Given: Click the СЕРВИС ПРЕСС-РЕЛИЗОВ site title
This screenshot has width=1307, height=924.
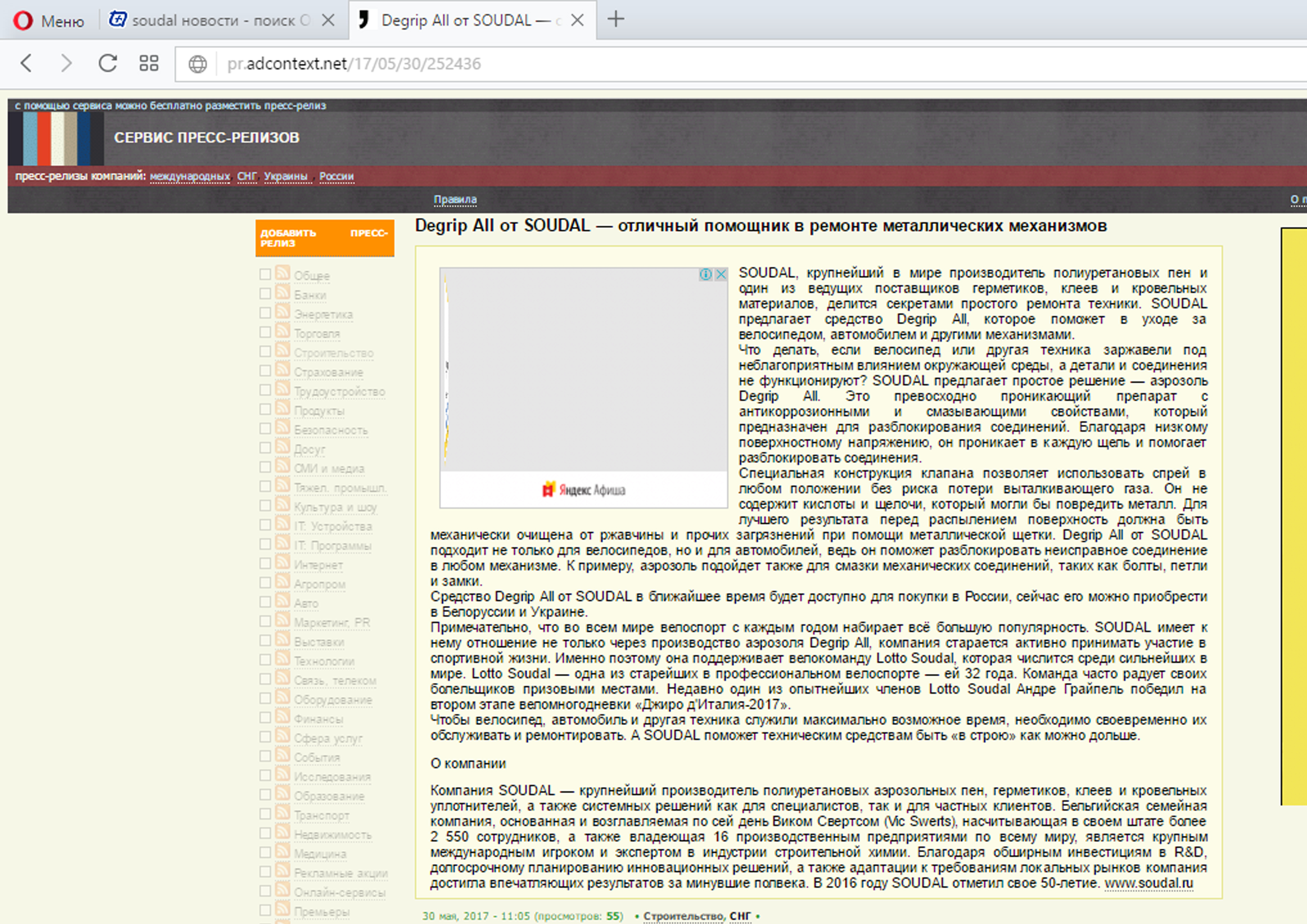Looking at the screenshot, I should [x=207, y=138].
